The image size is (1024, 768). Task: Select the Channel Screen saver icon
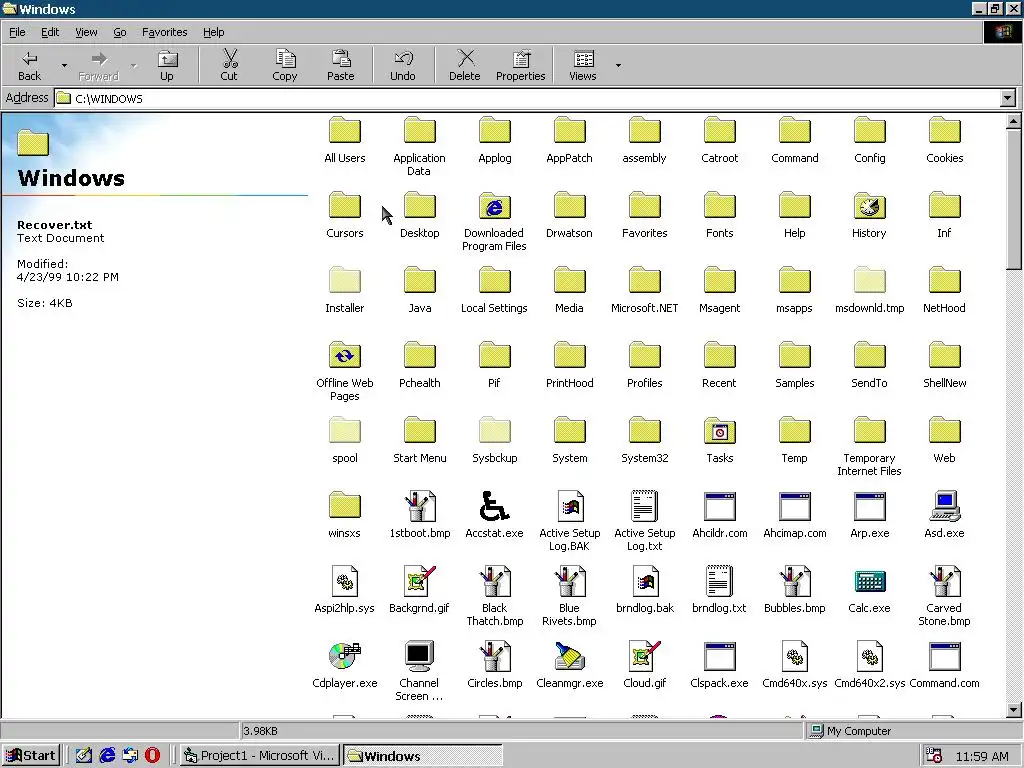(419, 657)
